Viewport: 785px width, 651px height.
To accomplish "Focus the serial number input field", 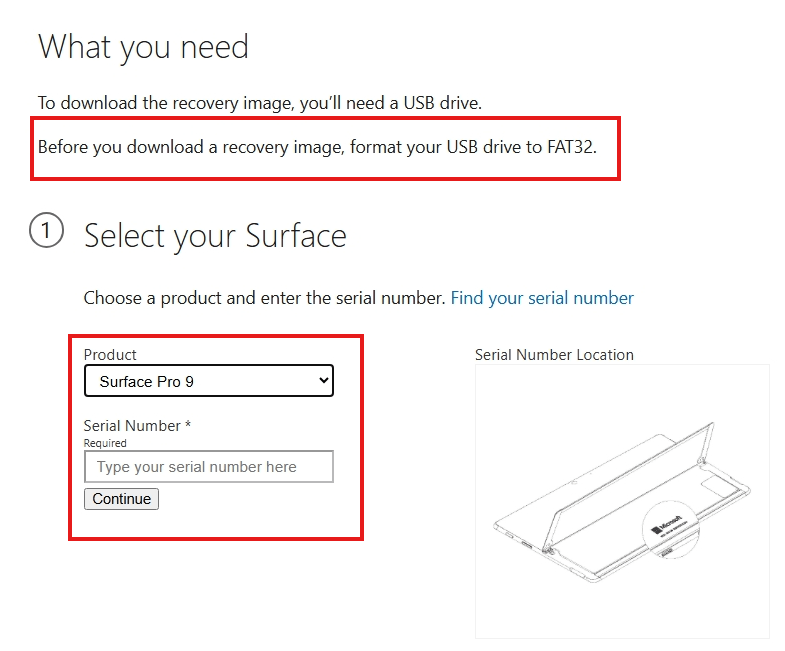I will pos(209,466).
